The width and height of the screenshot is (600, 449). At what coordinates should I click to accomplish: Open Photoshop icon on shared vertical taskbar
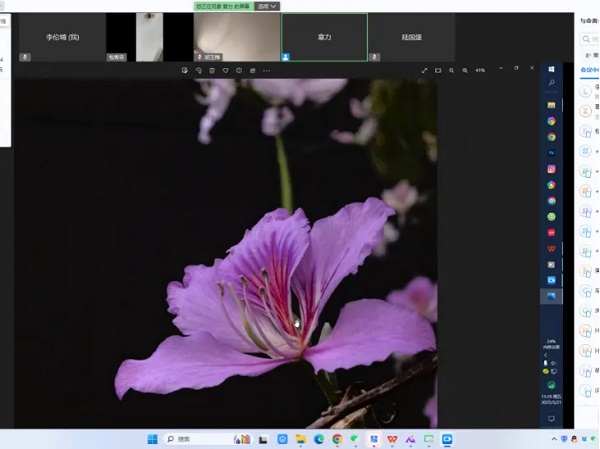(551, 153)
